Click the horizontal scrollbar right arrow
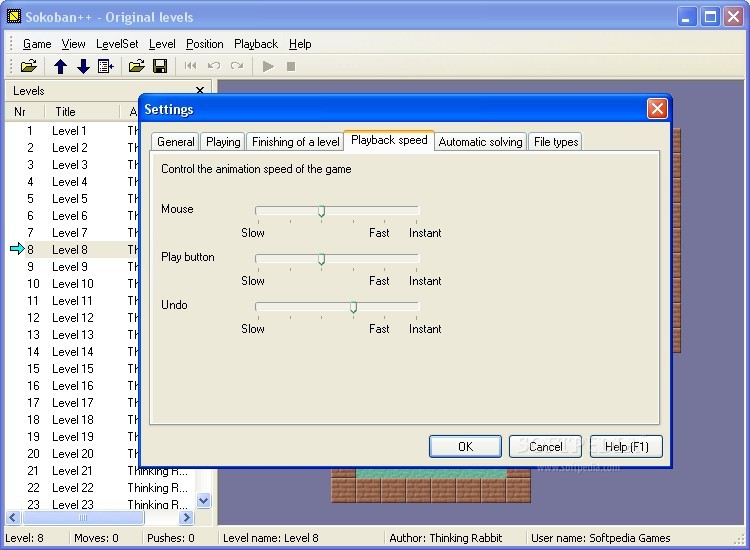 (186, 517)
